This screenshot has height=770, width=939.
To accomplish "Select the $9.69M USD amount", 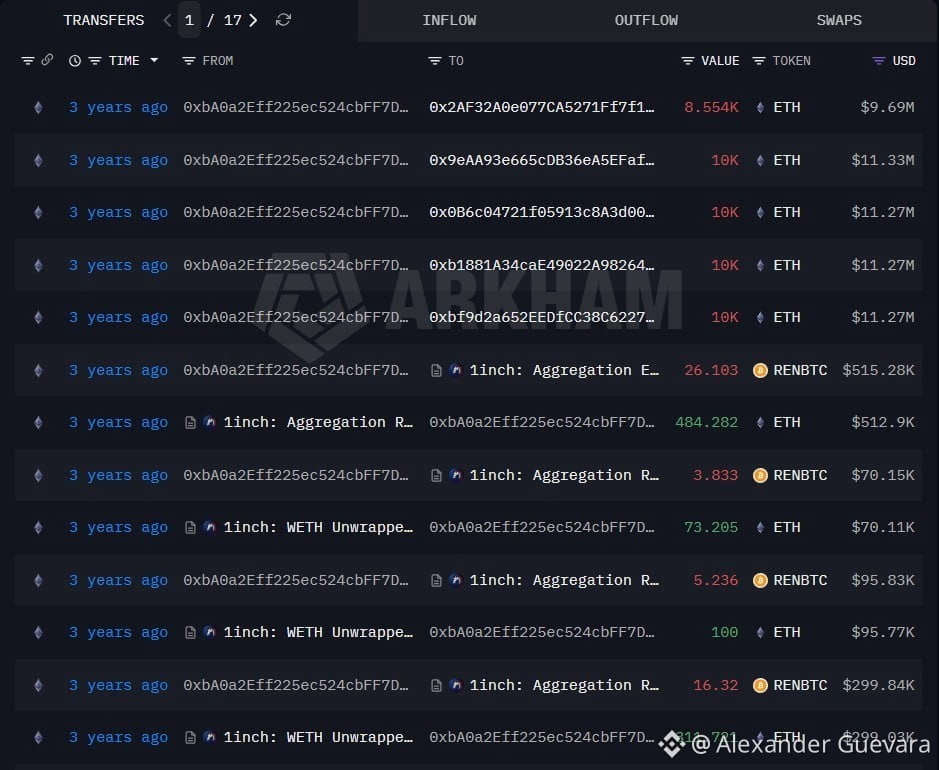I will pos(887,107).
